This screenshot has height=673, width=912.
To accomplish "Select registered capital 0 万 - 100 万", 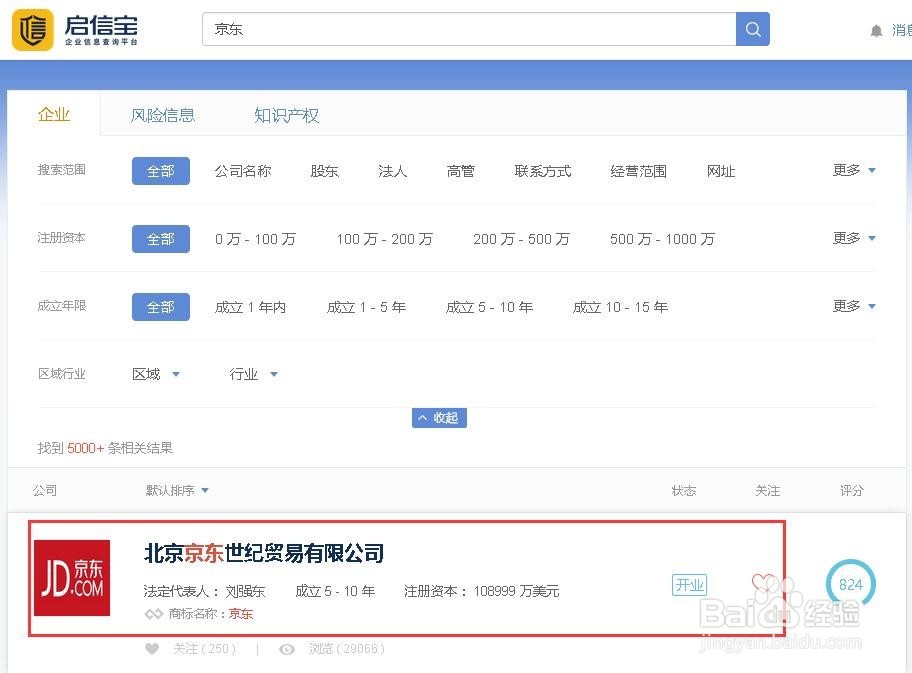I will pos(255,239).
